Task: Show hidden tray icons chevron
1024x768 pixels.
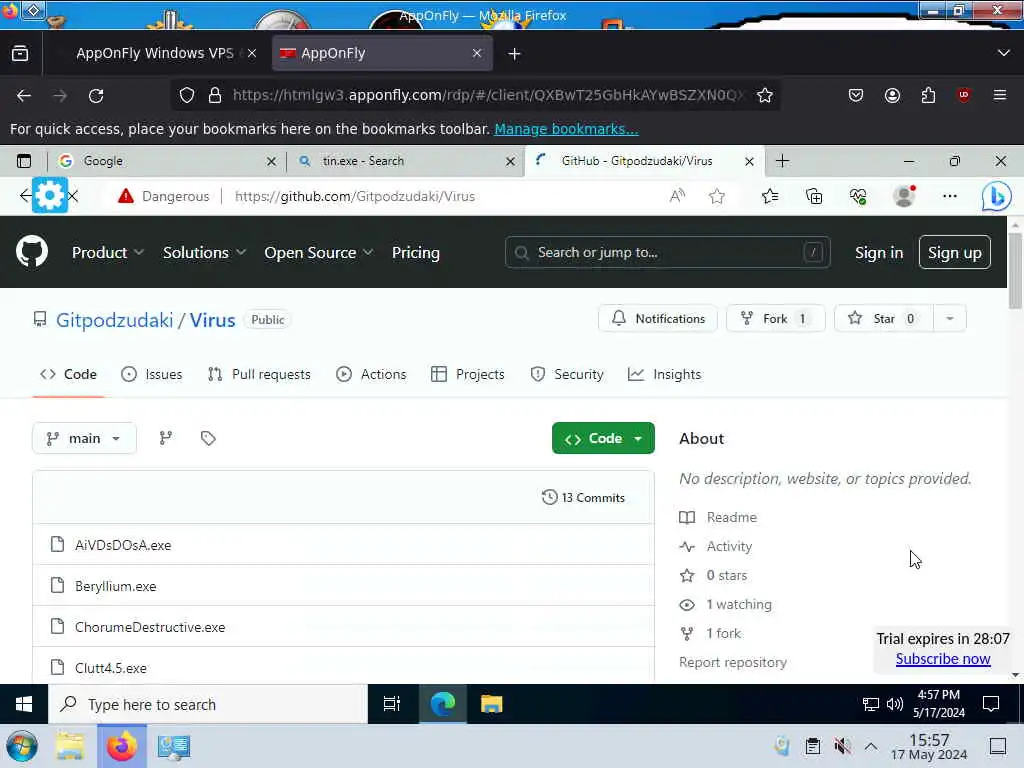Action: pos(871,746)
